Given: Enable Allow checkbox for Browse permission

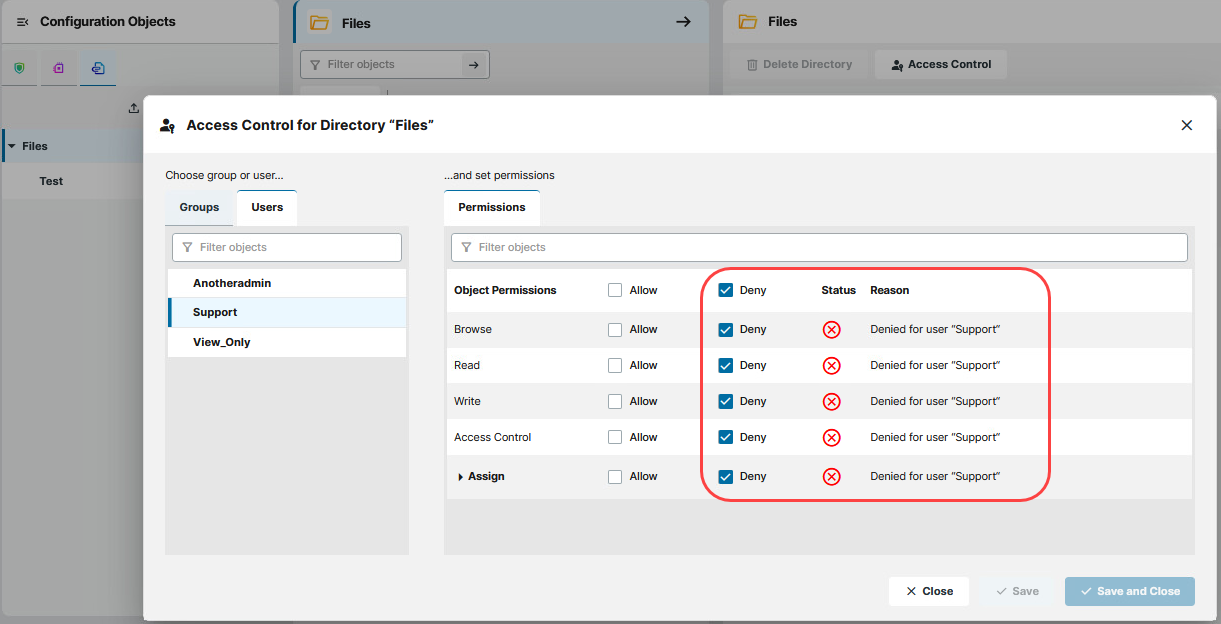Looking at the screenshot, I should [x=615, y=330].
